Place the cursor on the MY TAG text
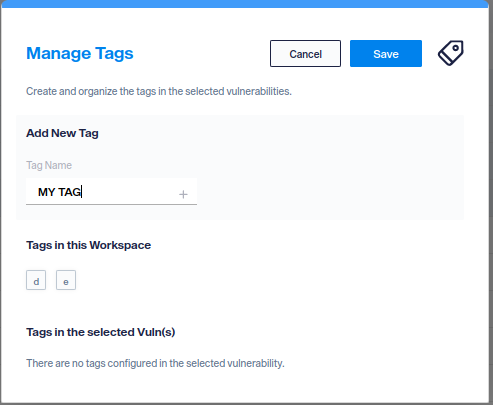 tap(59, 192)
